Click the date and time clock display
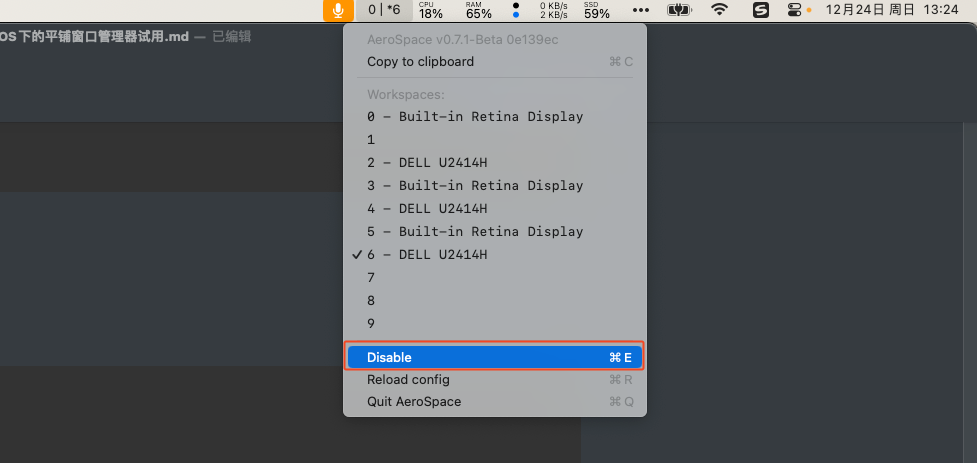977x463 pixels. pos(892,9)
